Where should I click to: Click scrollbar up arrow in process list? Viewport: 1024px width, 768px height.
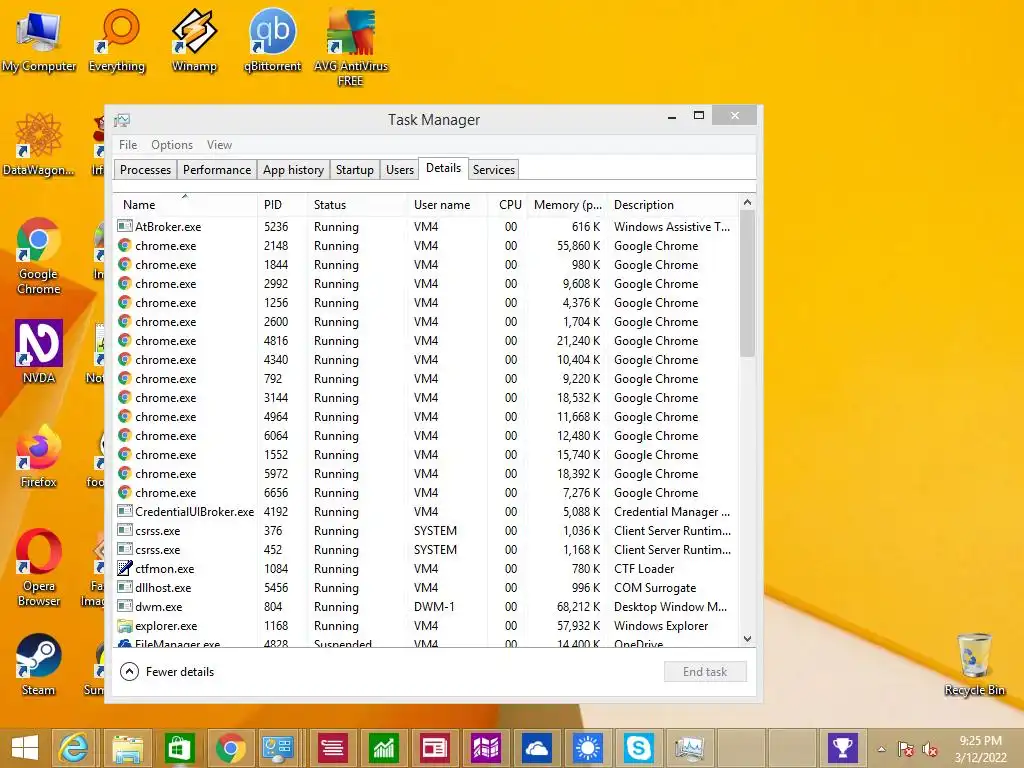747,202
